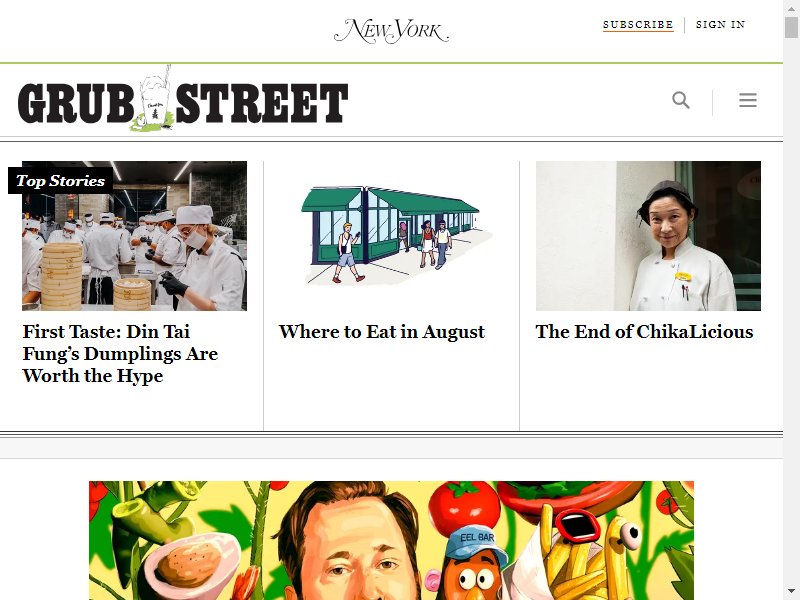
Task: Open the search magnifying glass icon
Action: 681,101
